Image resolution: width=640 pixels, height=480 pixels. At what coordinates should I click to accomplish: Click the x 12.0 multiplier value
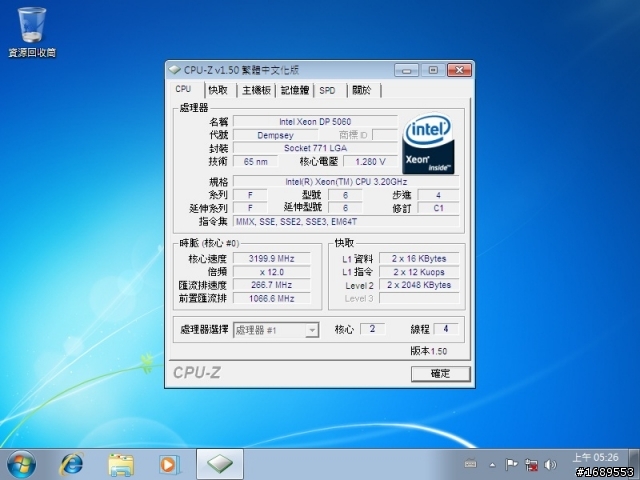271,272
